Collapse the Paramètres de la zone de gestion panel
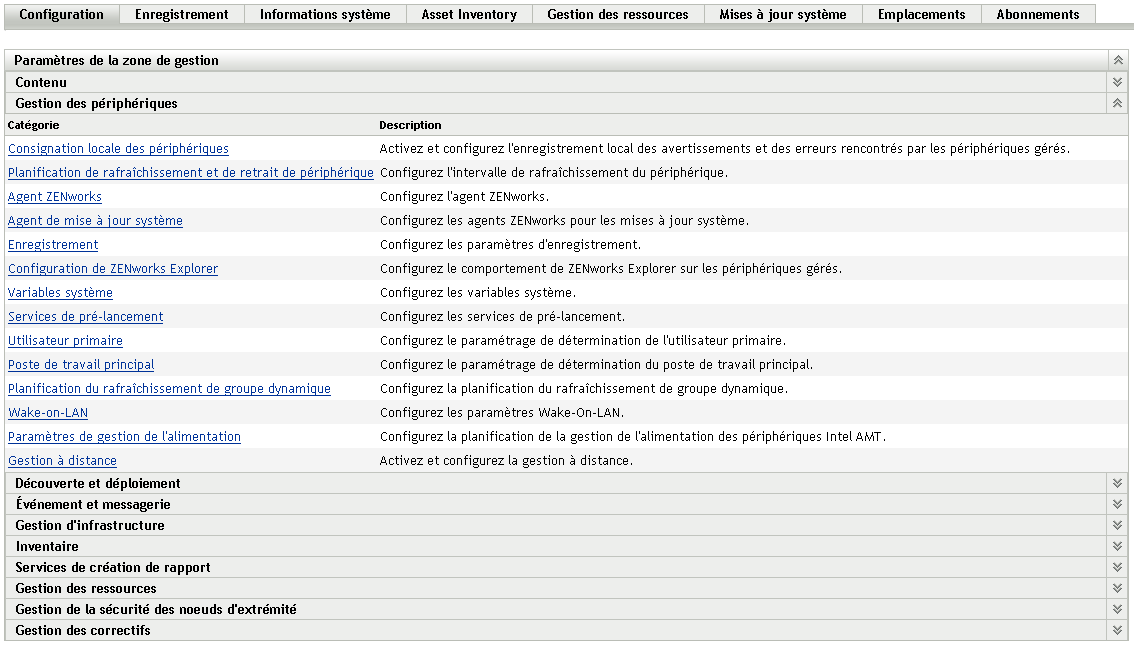The image size is (1134, 646). [1115, 60]
